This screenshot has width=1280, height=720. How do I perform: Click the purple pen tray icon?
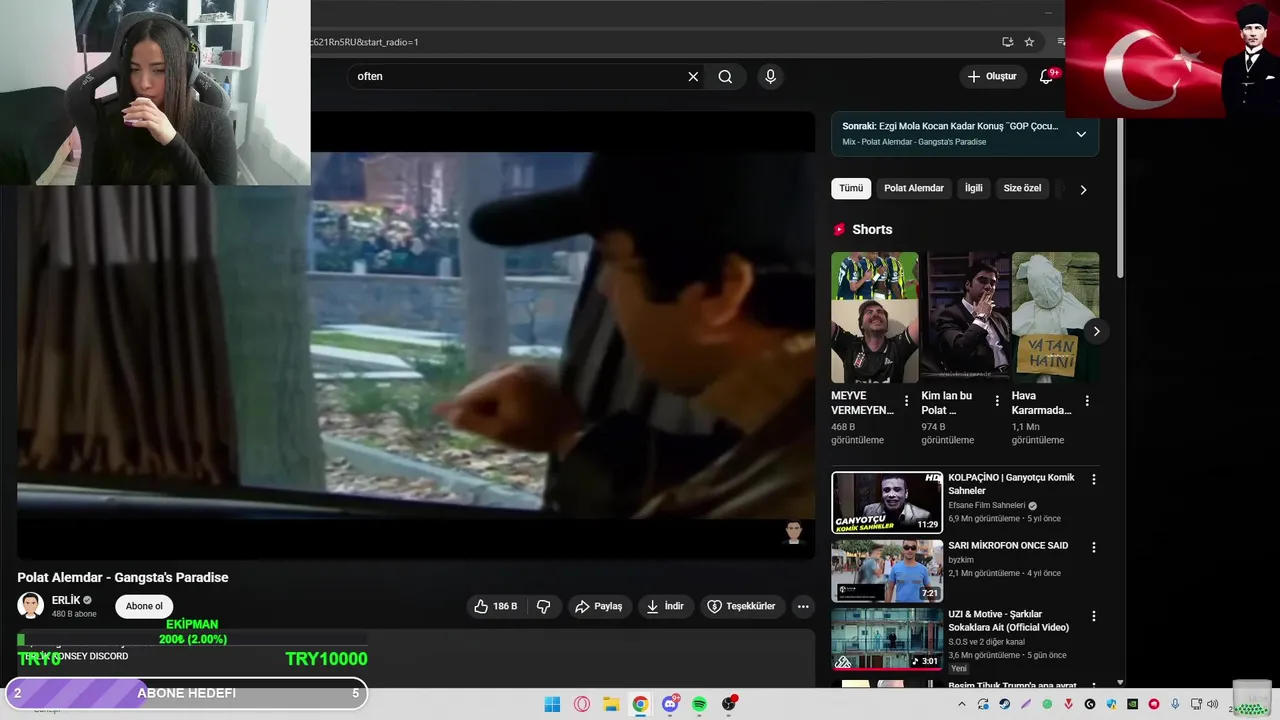tap(1026, 704)
